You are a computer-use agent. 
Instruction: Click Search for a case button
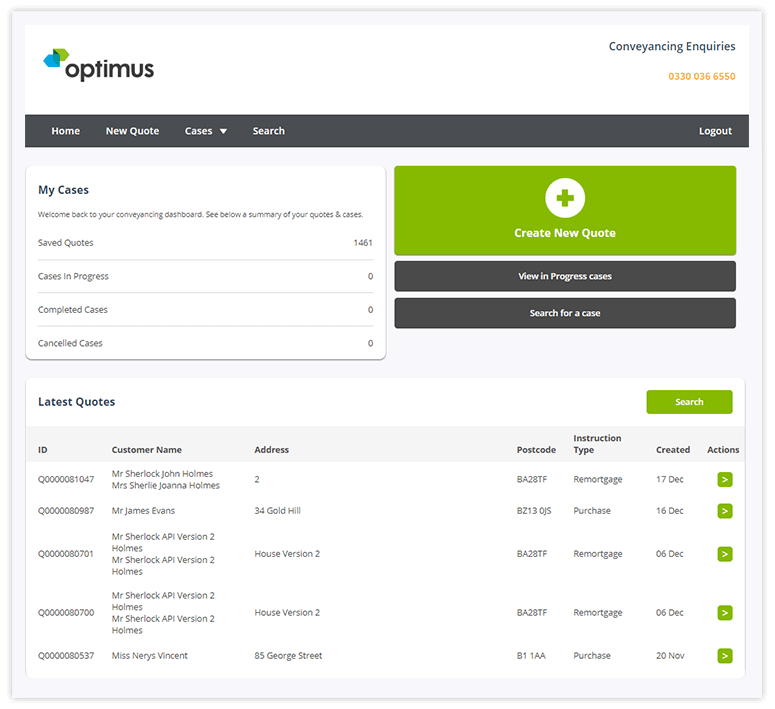click(565, 313)
